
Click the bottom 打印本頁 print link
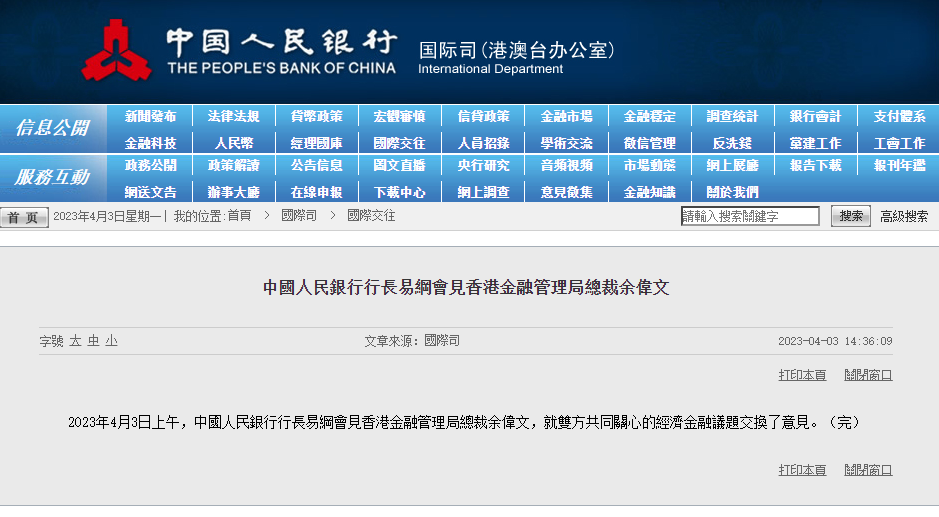[802, 469]
